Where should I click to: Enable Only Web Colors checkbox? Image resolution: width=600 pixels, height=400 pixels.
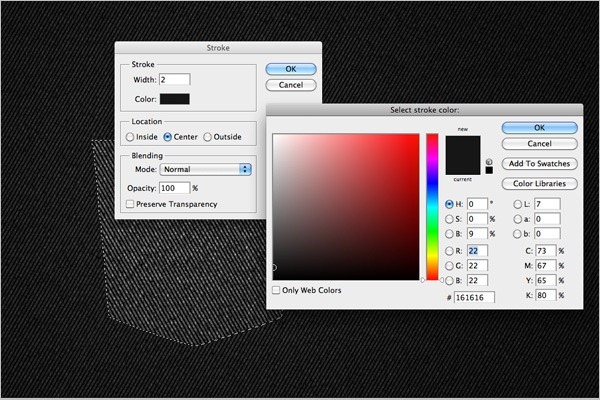coord(276,290)
